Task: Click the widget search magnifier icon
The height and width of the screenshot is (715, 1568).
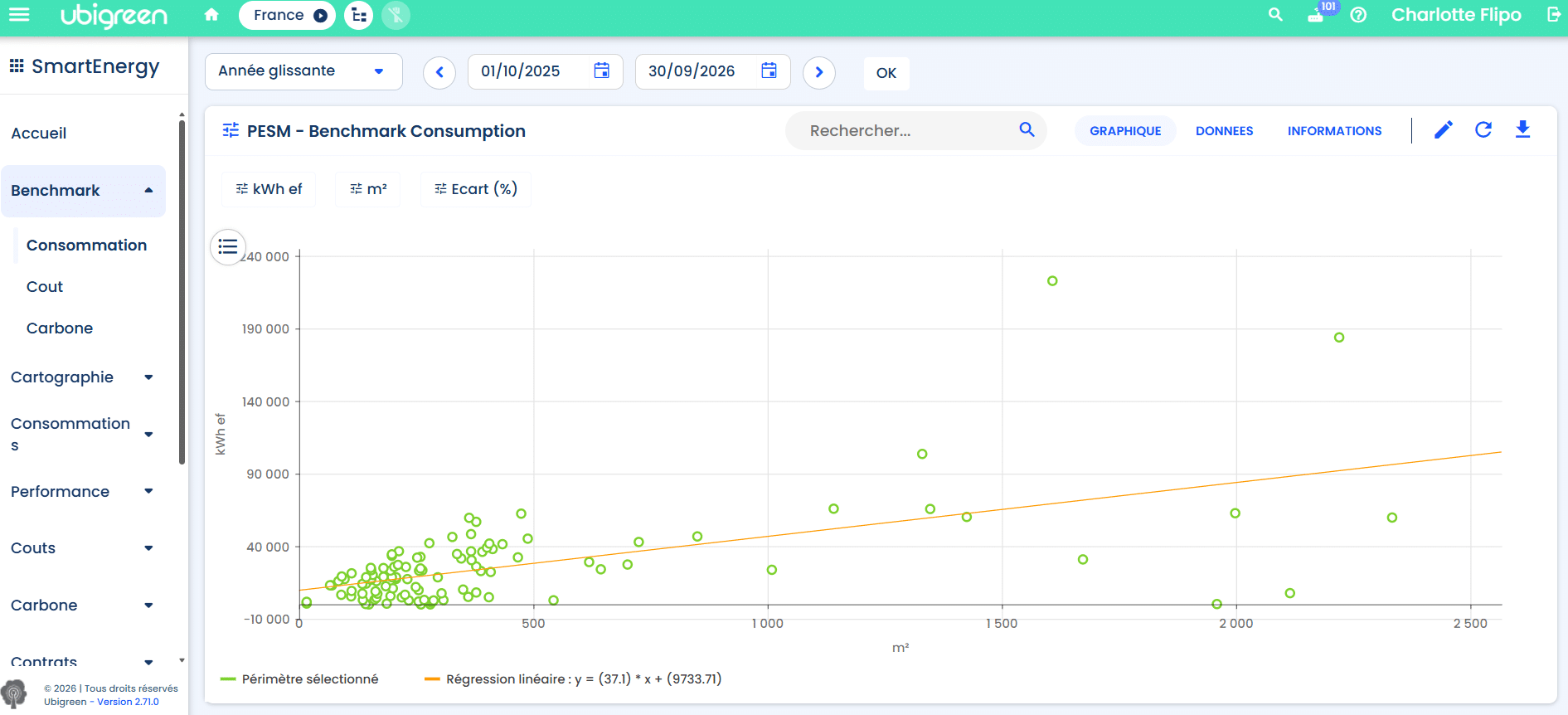Action: point(1027,129)
